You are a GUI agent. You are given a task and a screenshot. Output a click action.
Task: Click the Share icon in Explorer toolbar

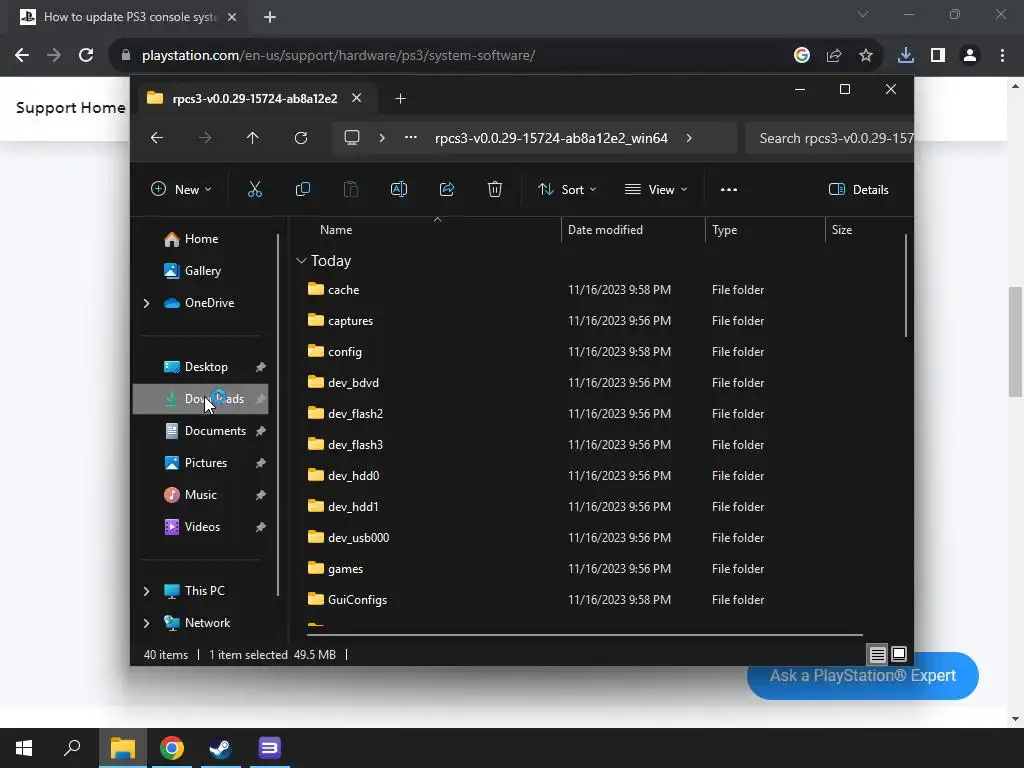point(447,189)
